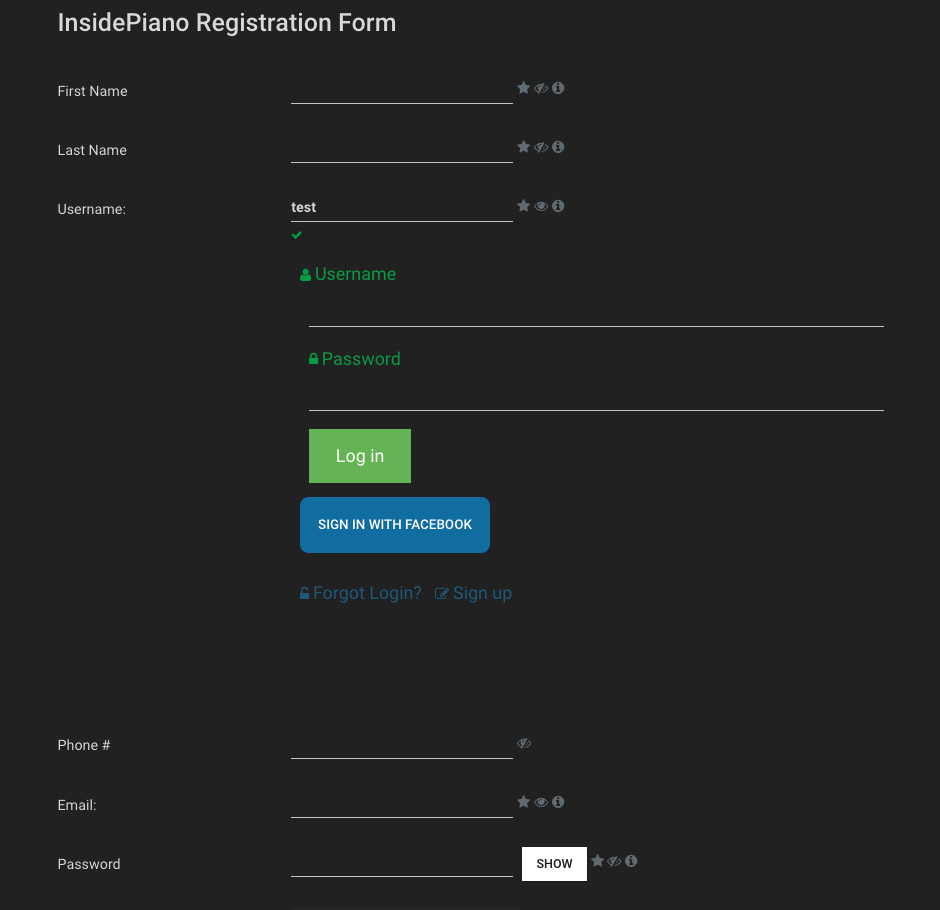Click the crossed-eye icon beside Last Name

[x=541, y=147]
